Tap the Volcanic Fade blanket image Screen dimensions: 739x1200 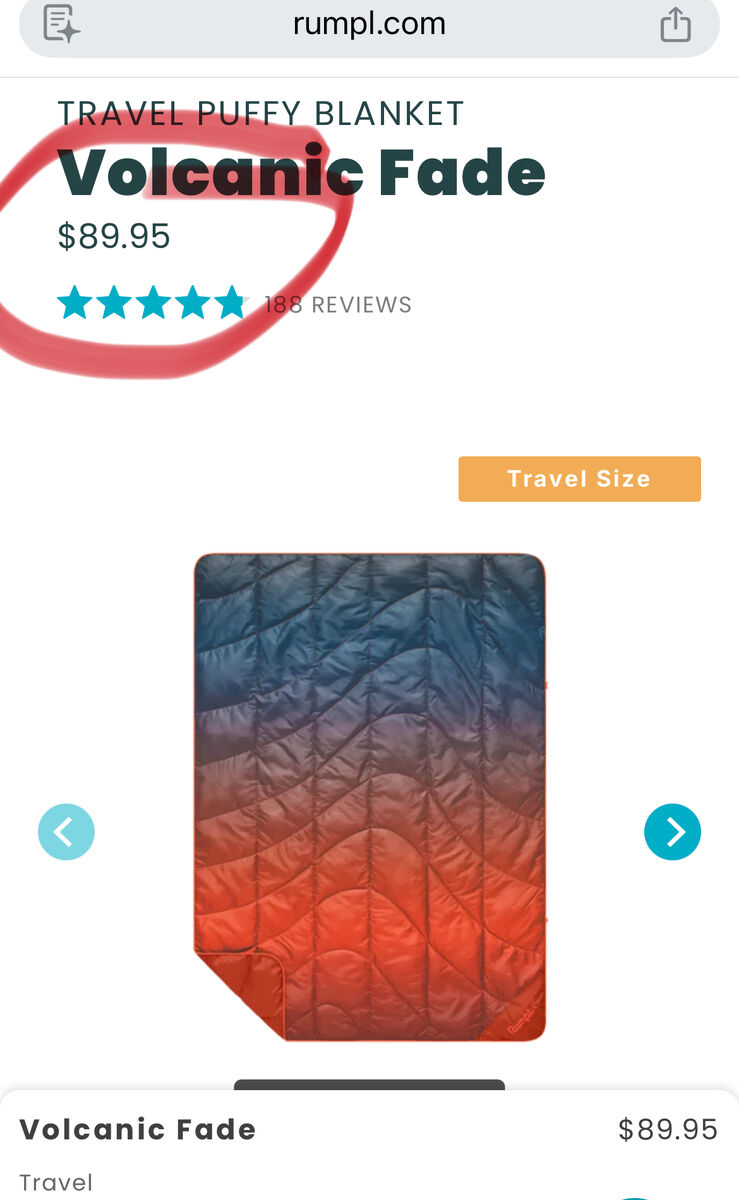(x=370, y=797)
